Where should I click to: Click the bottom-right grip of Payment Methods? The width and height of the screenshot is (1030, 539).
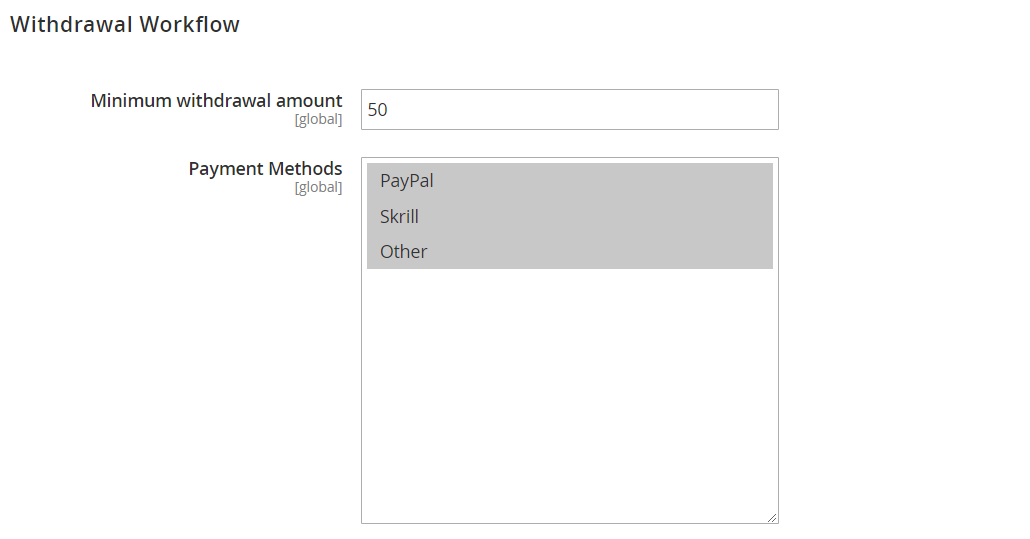(772, 517)
